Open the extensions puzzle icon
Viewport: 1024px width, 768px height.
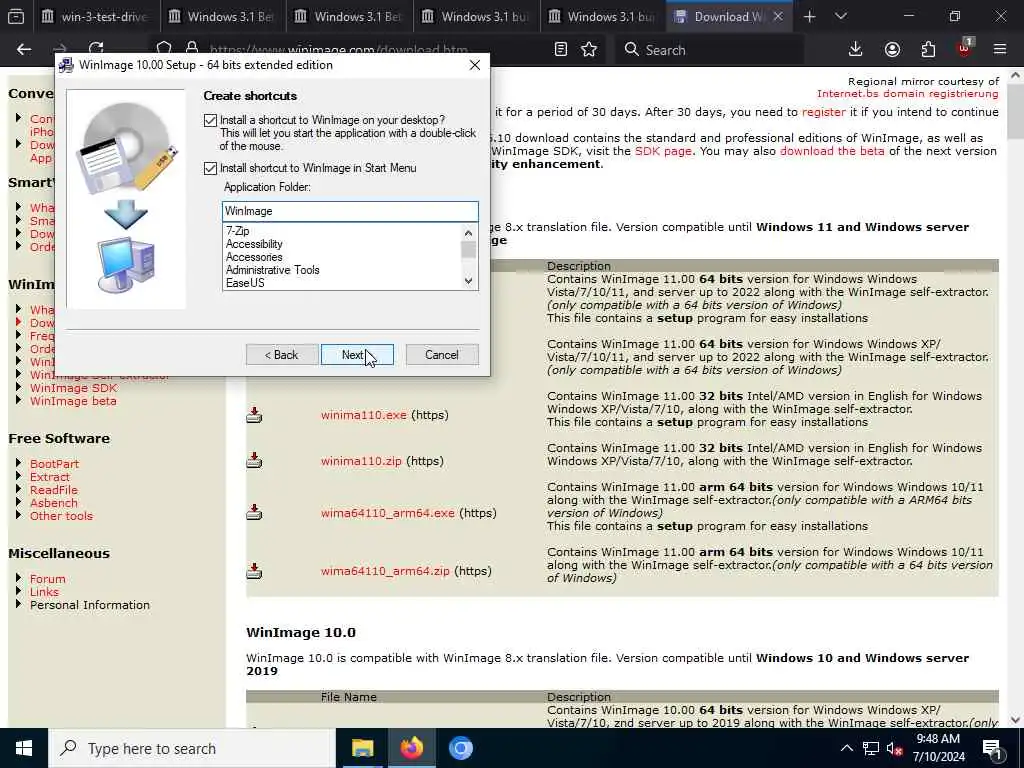[x=928, y=49]
